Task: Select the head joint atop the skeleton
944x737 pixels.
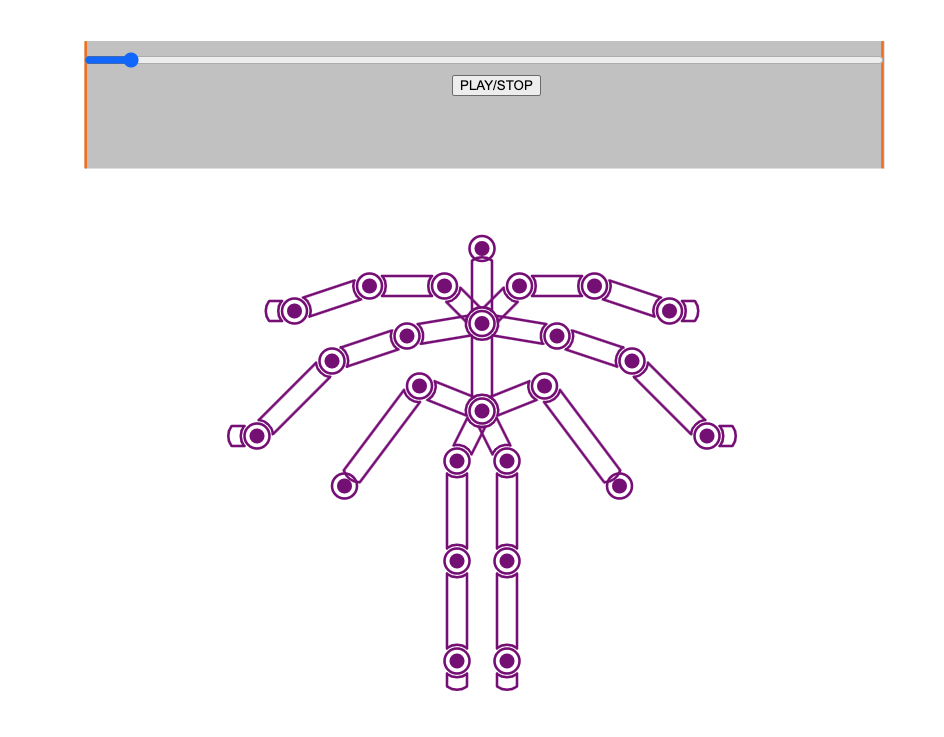Action: [482, 249]
